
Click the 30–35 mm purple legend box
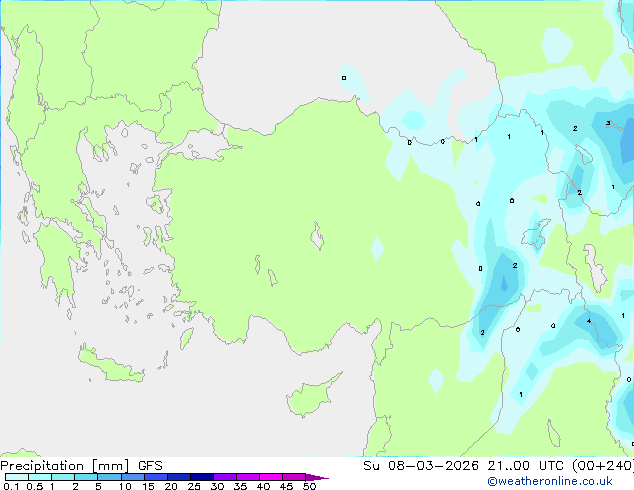click(224, 477)
